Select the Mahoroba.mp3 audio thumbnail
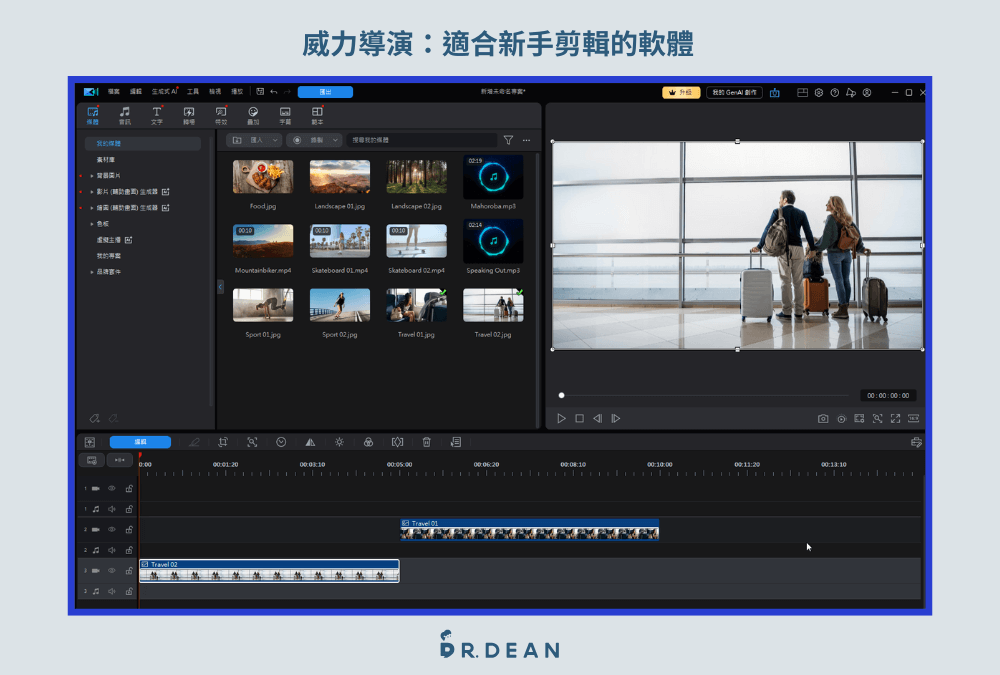 [x=493, y=177]
